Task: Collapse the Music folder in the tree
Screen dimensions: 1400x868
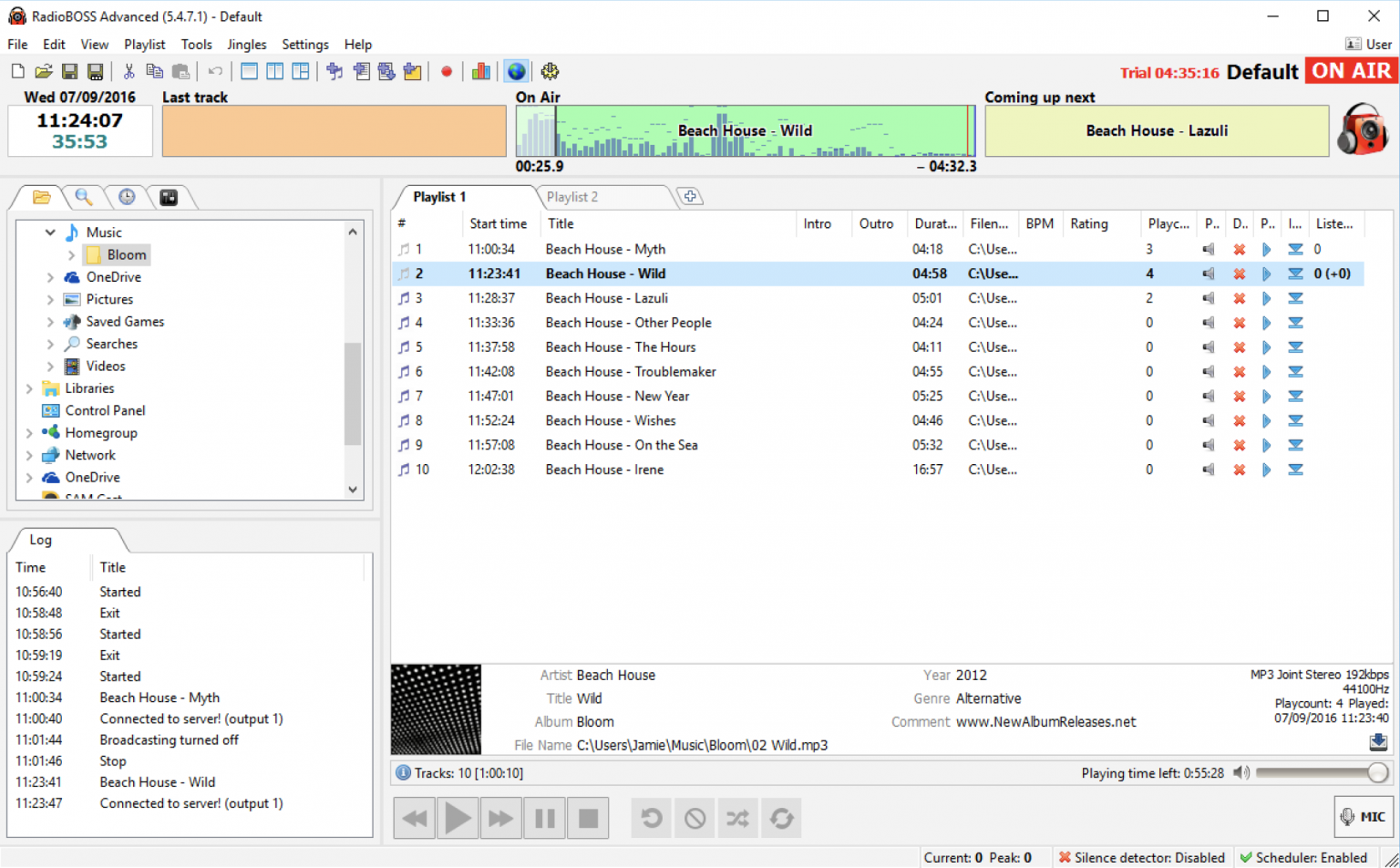Action: click(x=50, y=232)
